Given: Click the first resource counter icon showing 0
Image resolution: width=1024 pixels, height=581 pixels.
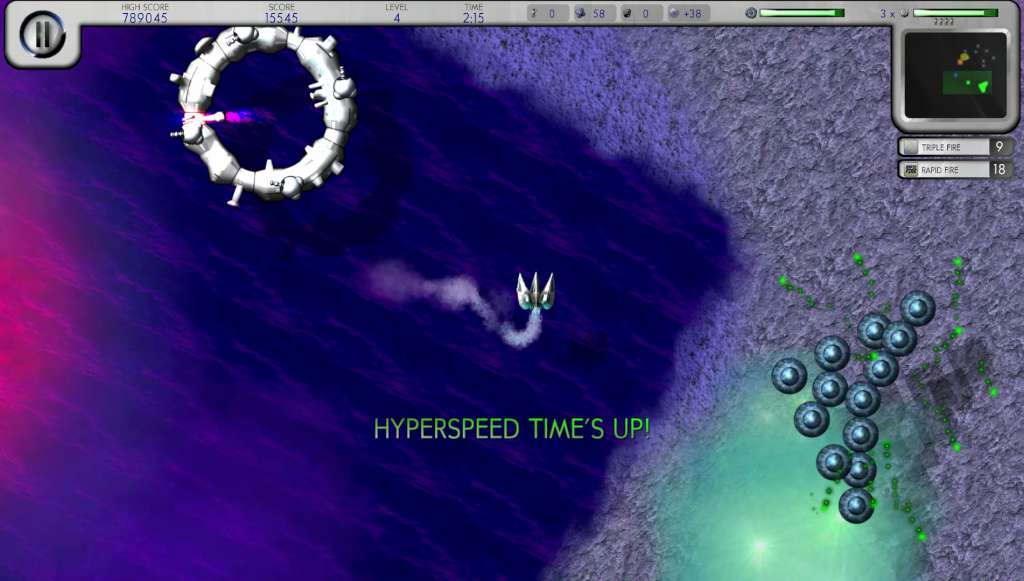Looking at the screenshot, I should 534,13.
